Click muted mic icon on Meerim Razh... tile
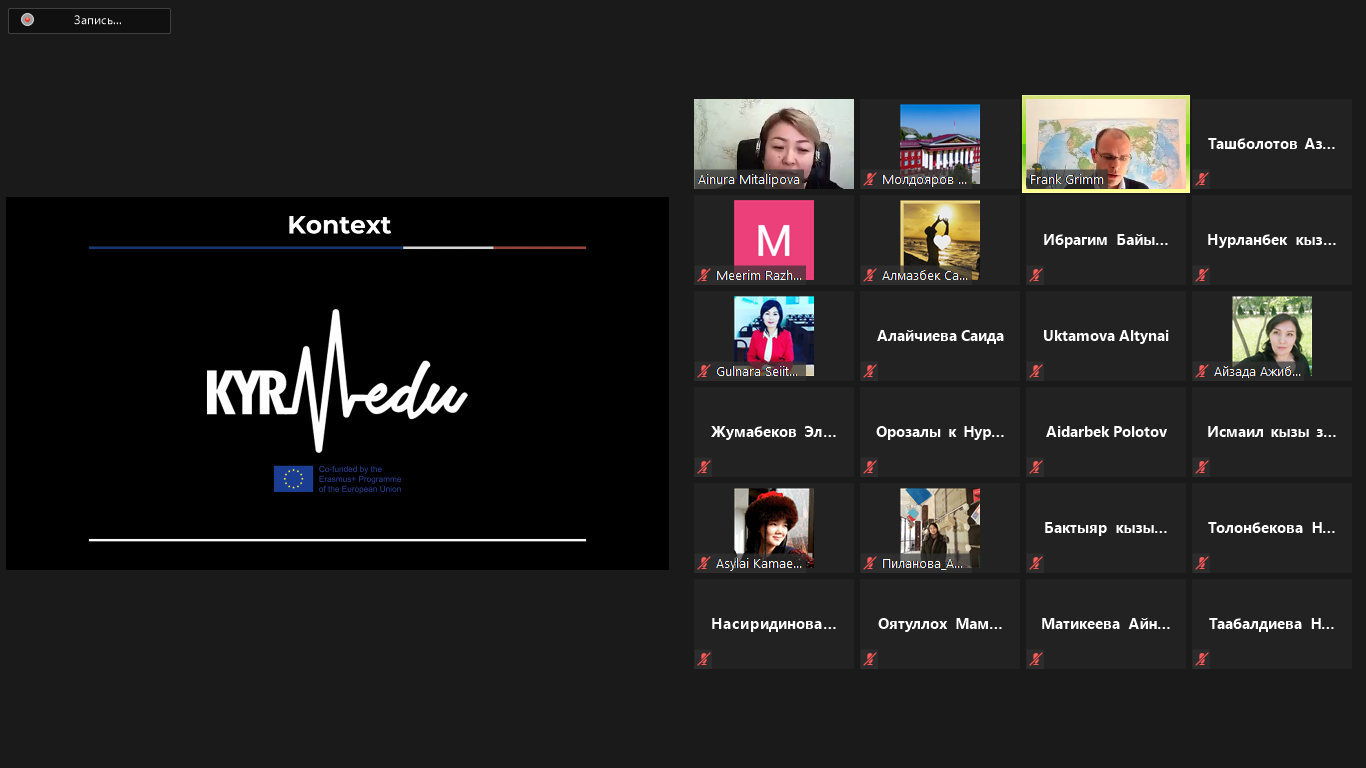1366x768 pixels. [704, 276]
